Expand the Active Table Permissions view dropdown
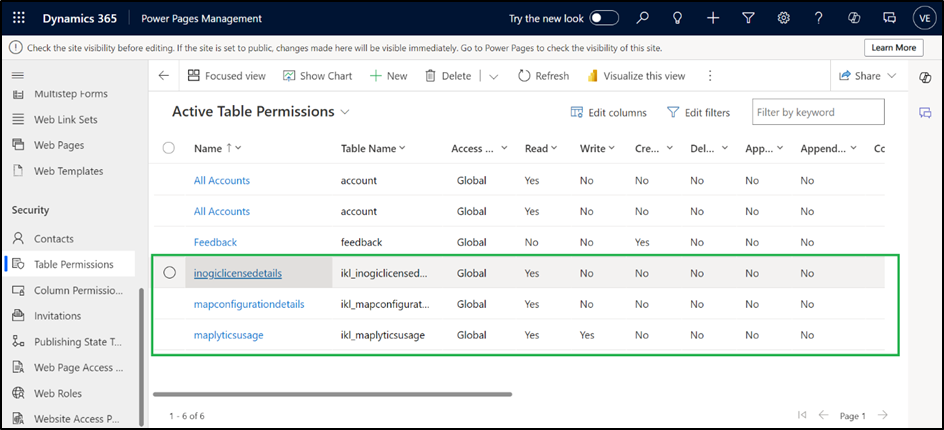 click(x=346, y=112)
